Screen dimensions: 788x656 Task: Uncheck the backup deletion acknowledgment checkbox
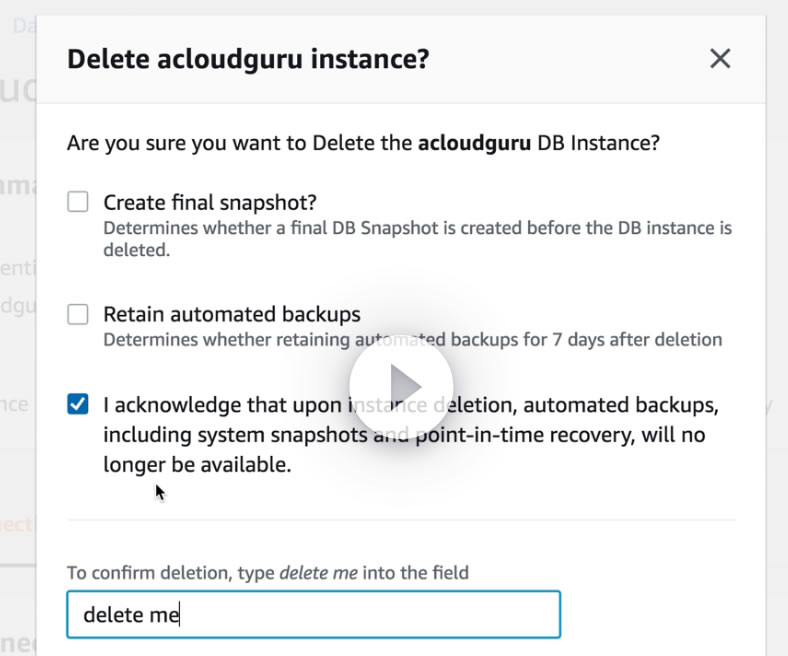(78, 405)
